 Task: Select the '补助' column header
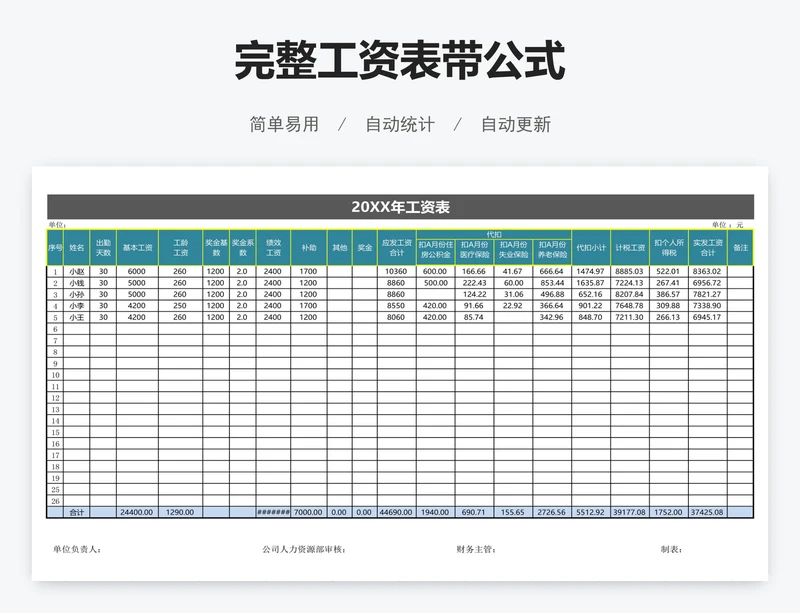[x=309, y=248]
